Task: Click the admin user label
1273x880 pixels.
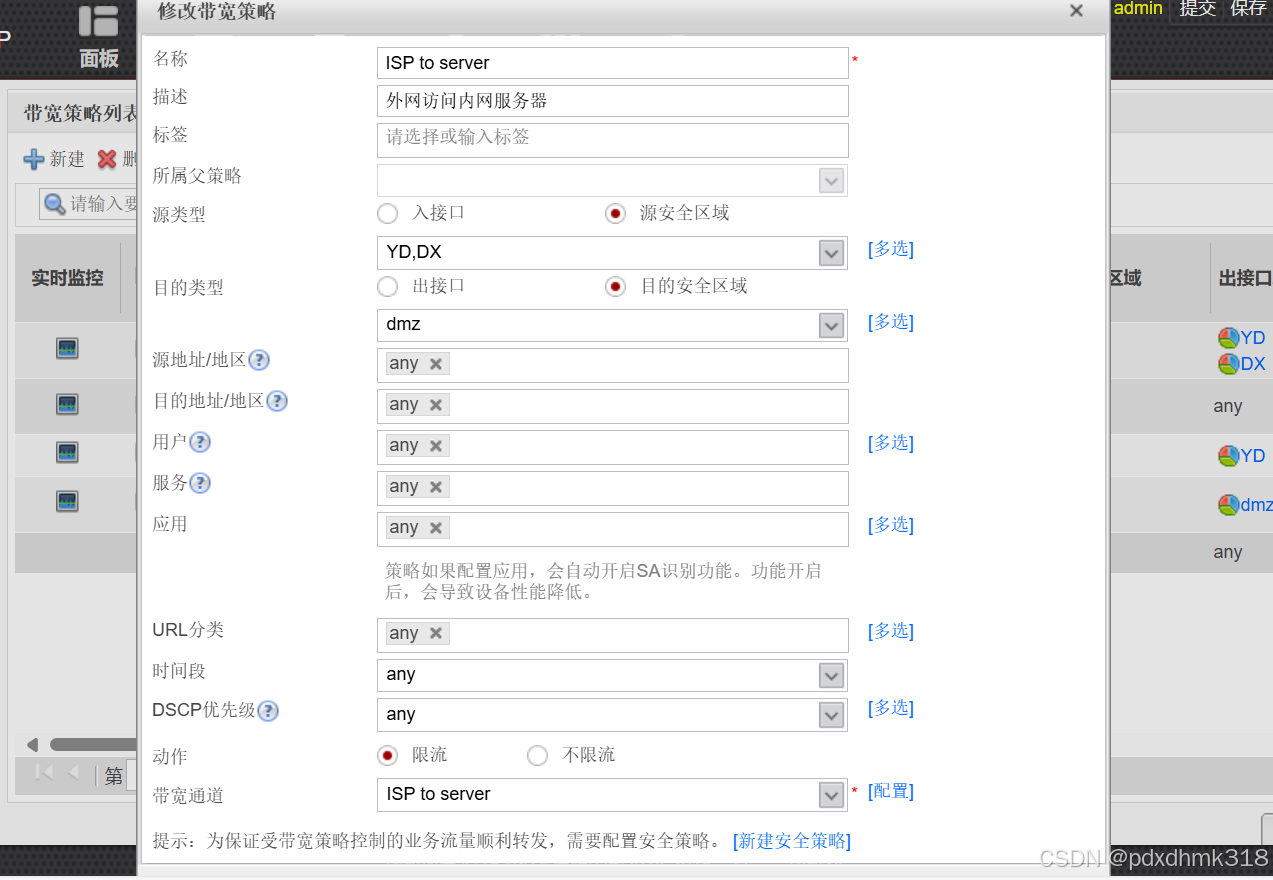Action: coord(1138,9)
